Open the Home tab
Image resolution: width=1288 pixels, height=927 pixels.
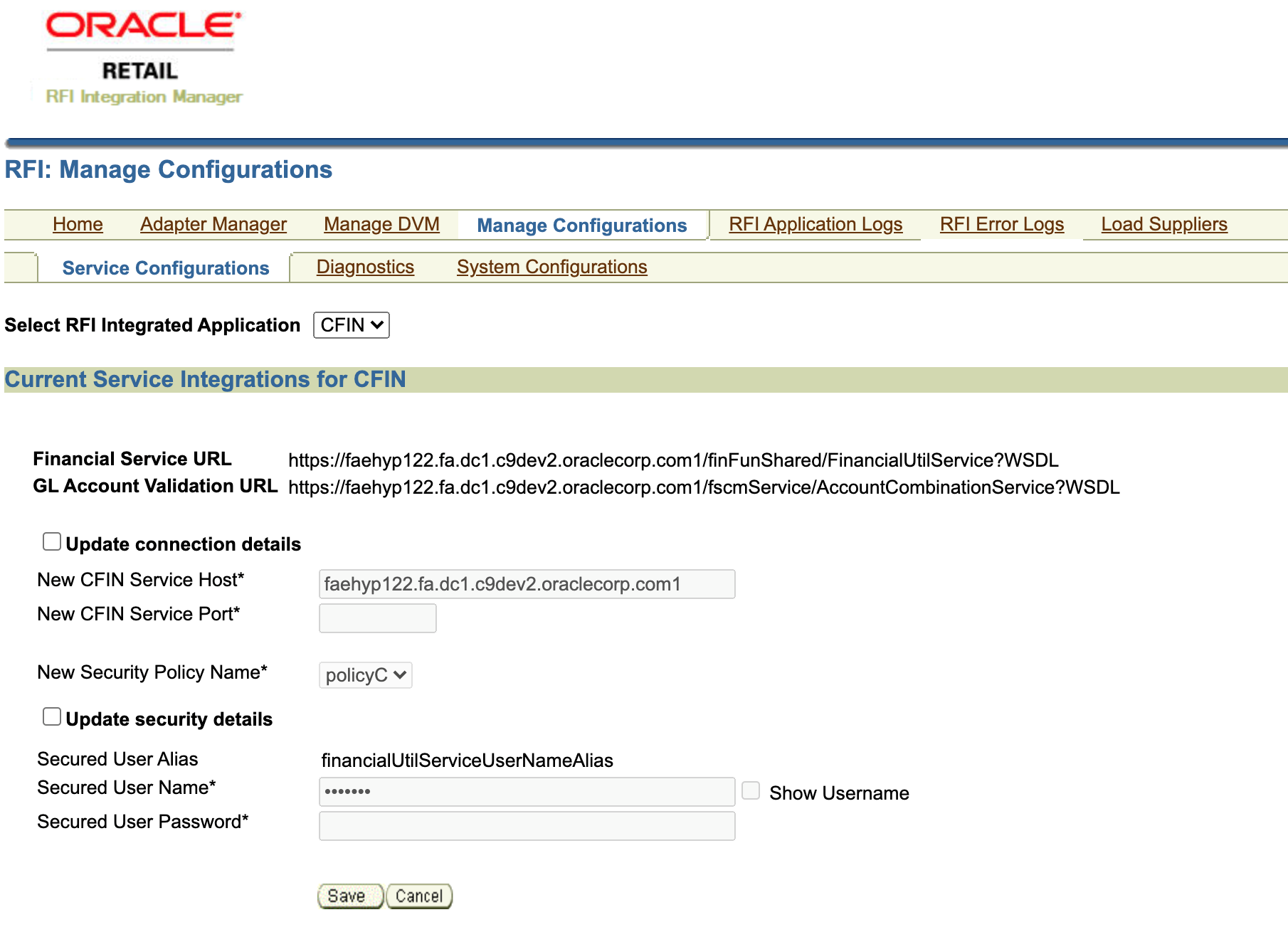tap(78, 224)
